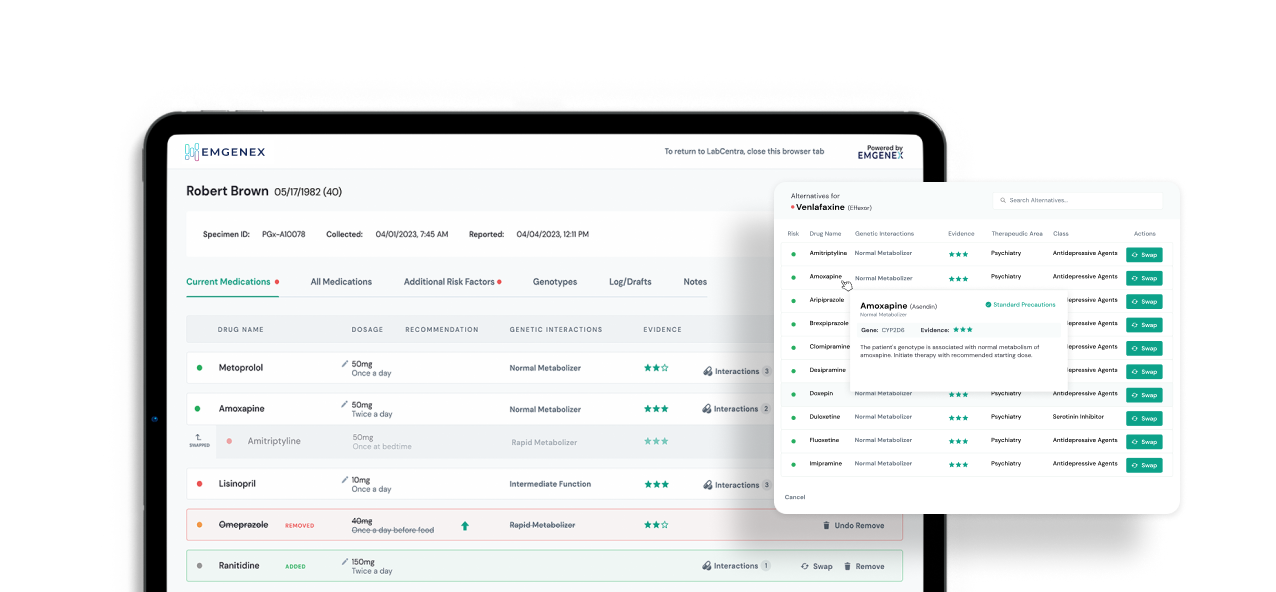Click the red risk dot for Lisinopril

click(199, 484)
